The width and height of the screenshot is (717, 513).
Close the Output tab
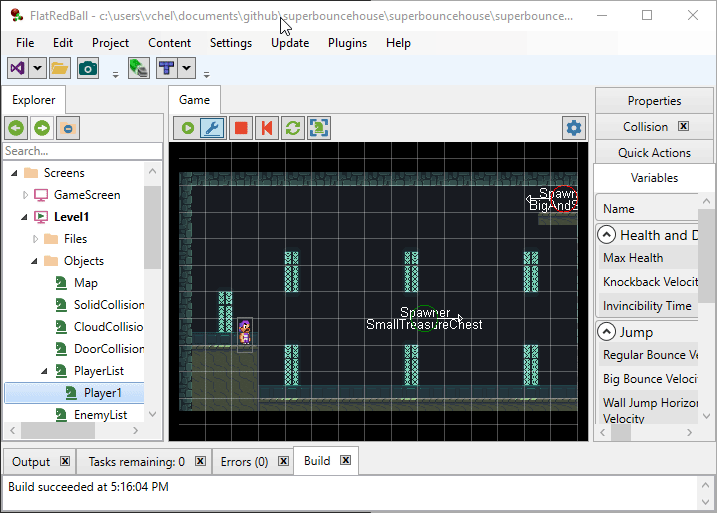[x=65, y=461]
